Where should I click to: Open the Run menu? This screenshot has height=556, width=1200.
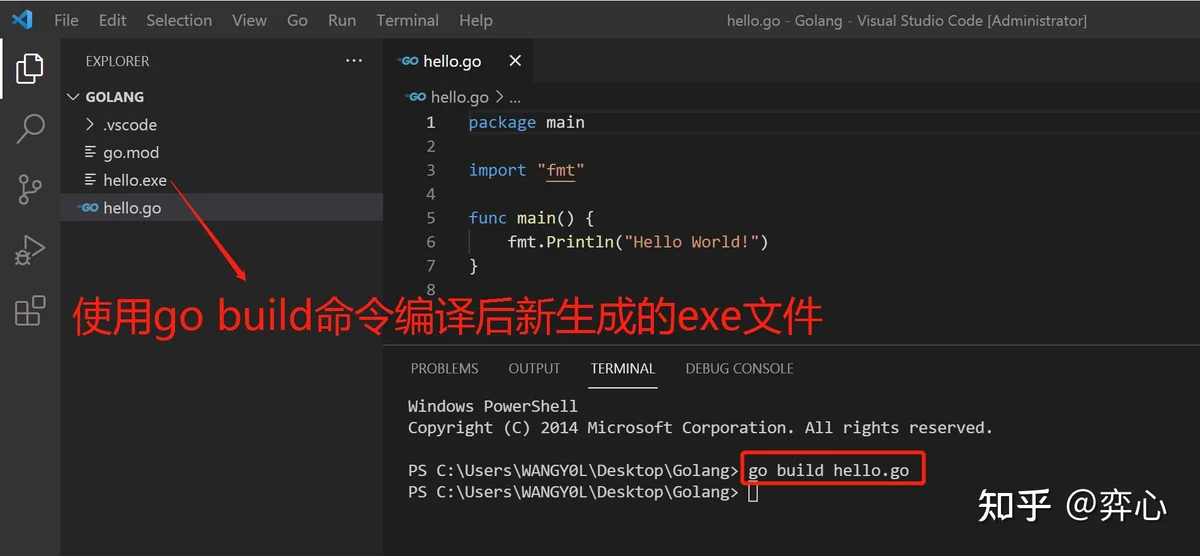coord(342,20)
